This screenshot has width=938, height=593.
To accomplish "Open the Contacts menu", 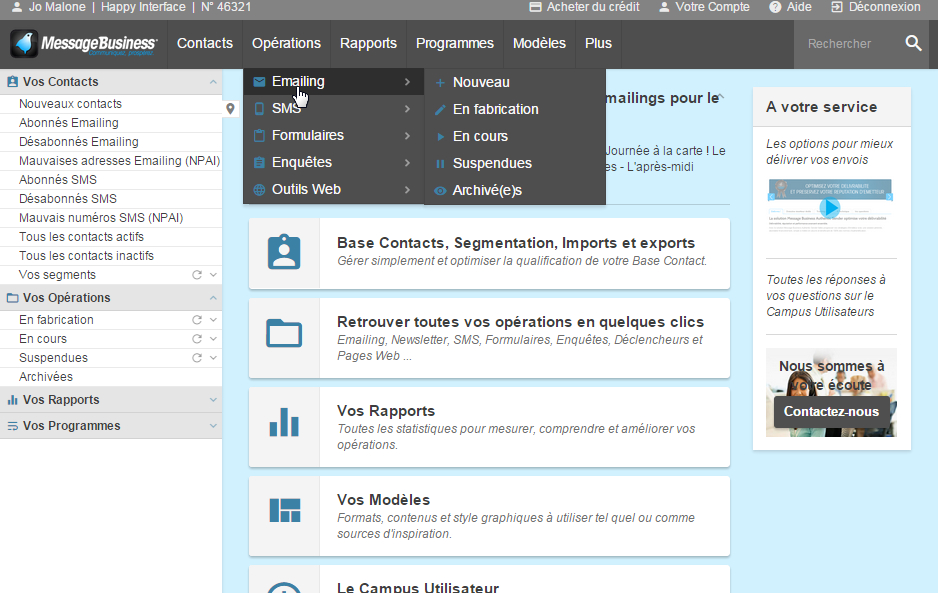I will [205, 44].
